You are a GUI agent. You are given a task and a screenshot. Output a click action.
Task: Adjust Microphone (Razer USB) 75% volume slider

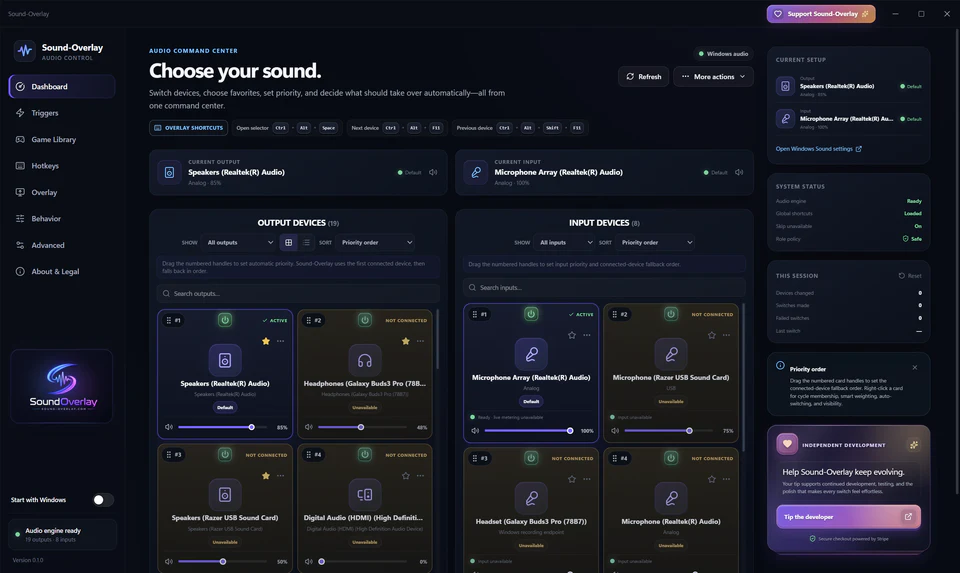pyautogui.click(x=669, y=430)
